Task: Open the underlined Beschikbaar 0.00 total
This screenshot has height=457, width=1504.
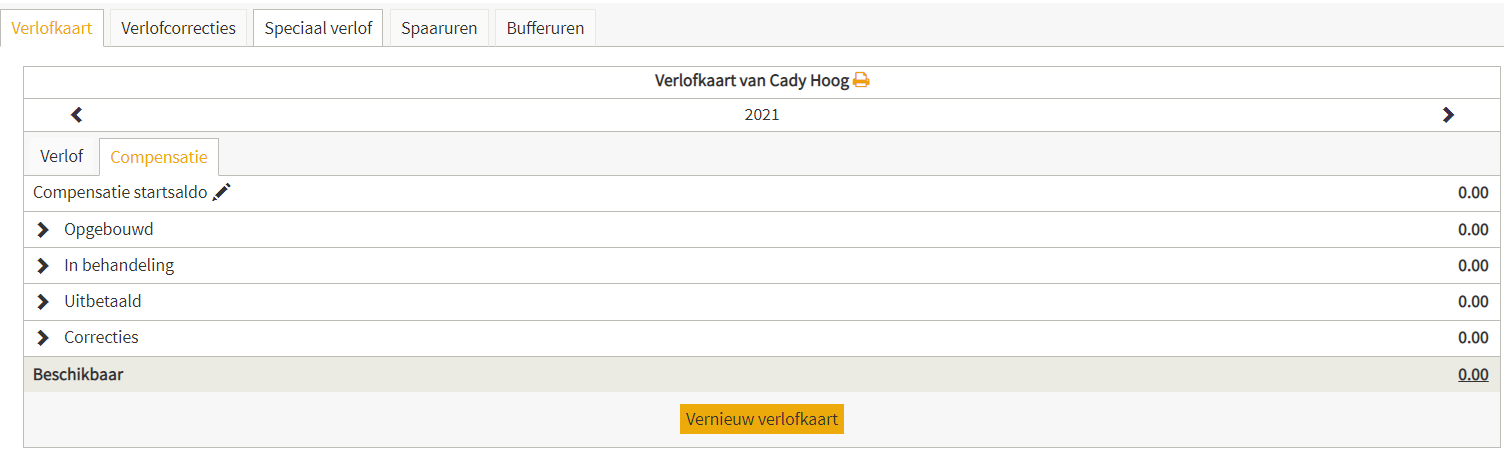Action: 1473,375
